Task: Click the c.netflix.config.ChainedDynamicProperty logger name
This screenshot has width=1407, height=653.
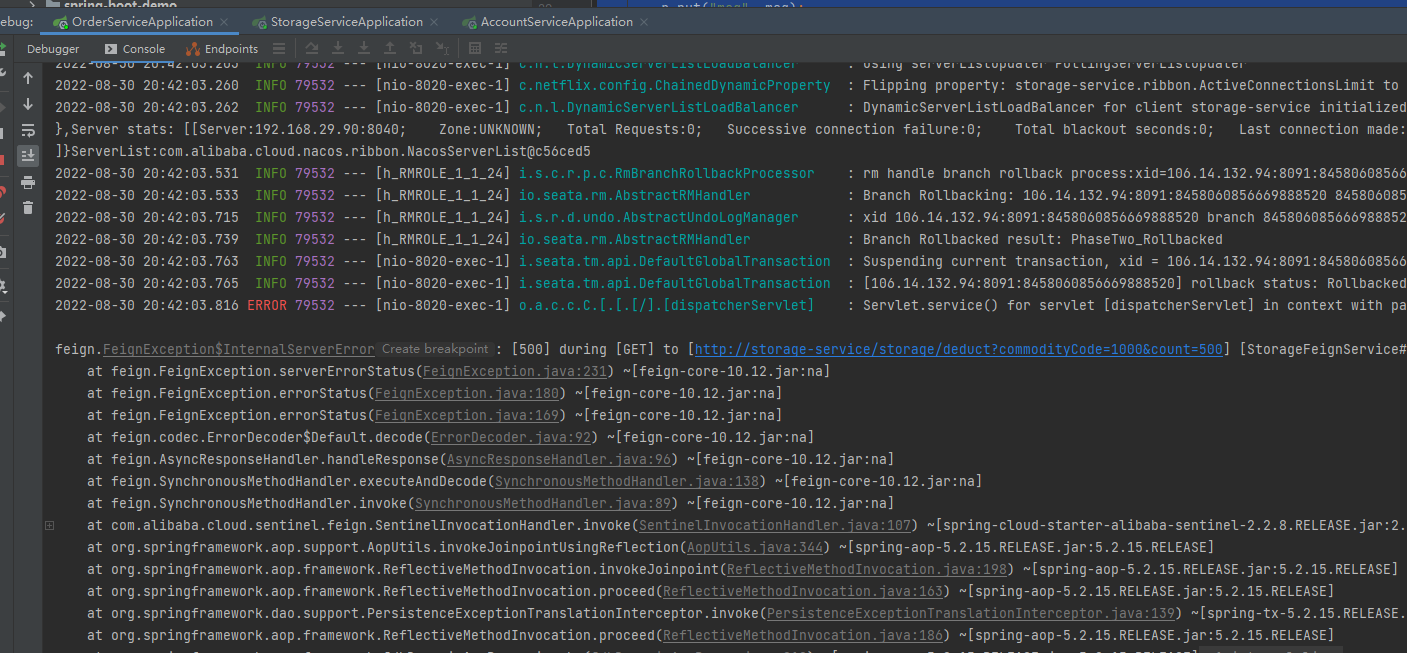Action: click(674, 85)
